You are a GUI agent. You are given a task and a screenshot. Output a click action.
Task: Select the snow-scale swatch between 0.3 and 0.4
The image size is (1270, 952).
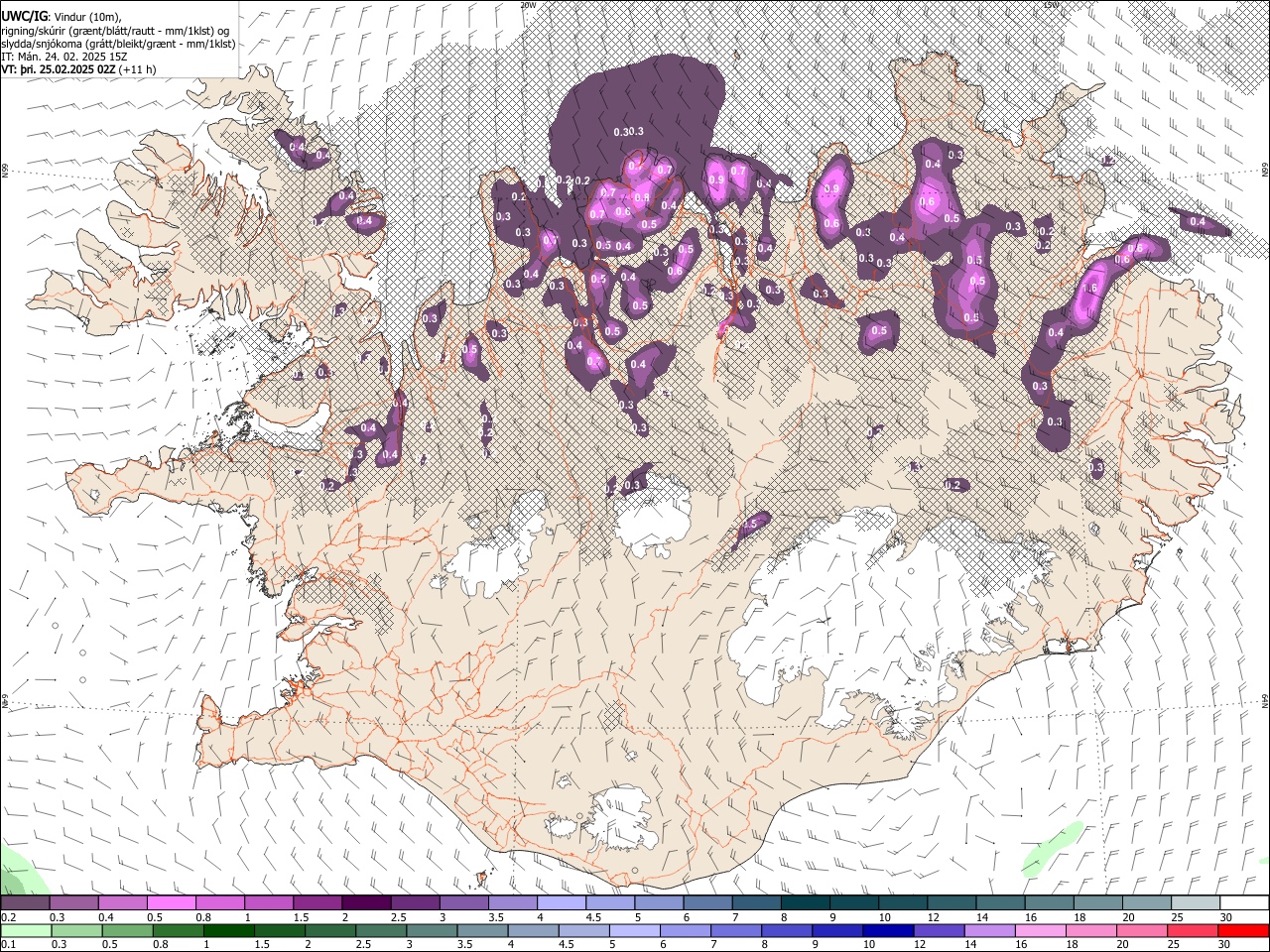tap(74, 903)
